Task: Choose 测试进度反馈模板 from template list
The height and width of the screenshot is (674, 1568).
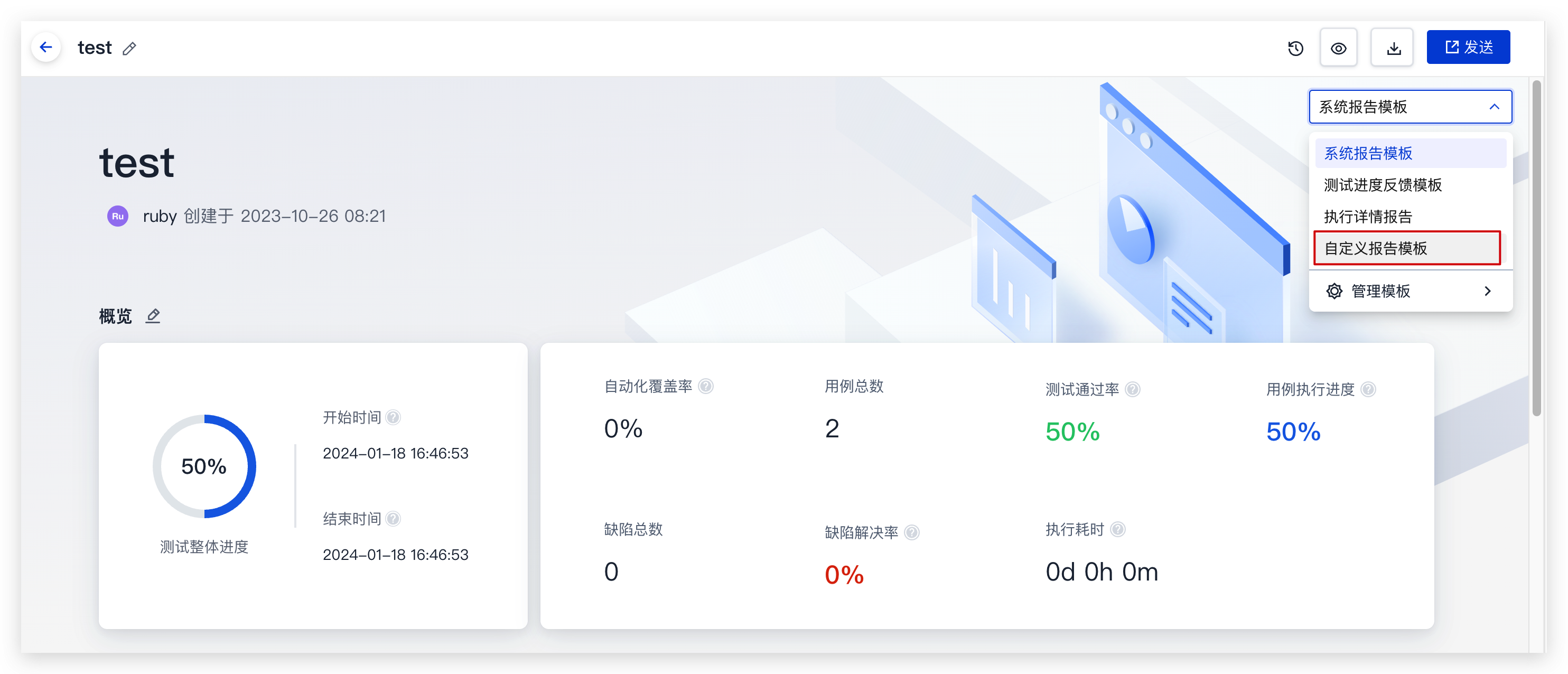Action: coord(1410,184)
